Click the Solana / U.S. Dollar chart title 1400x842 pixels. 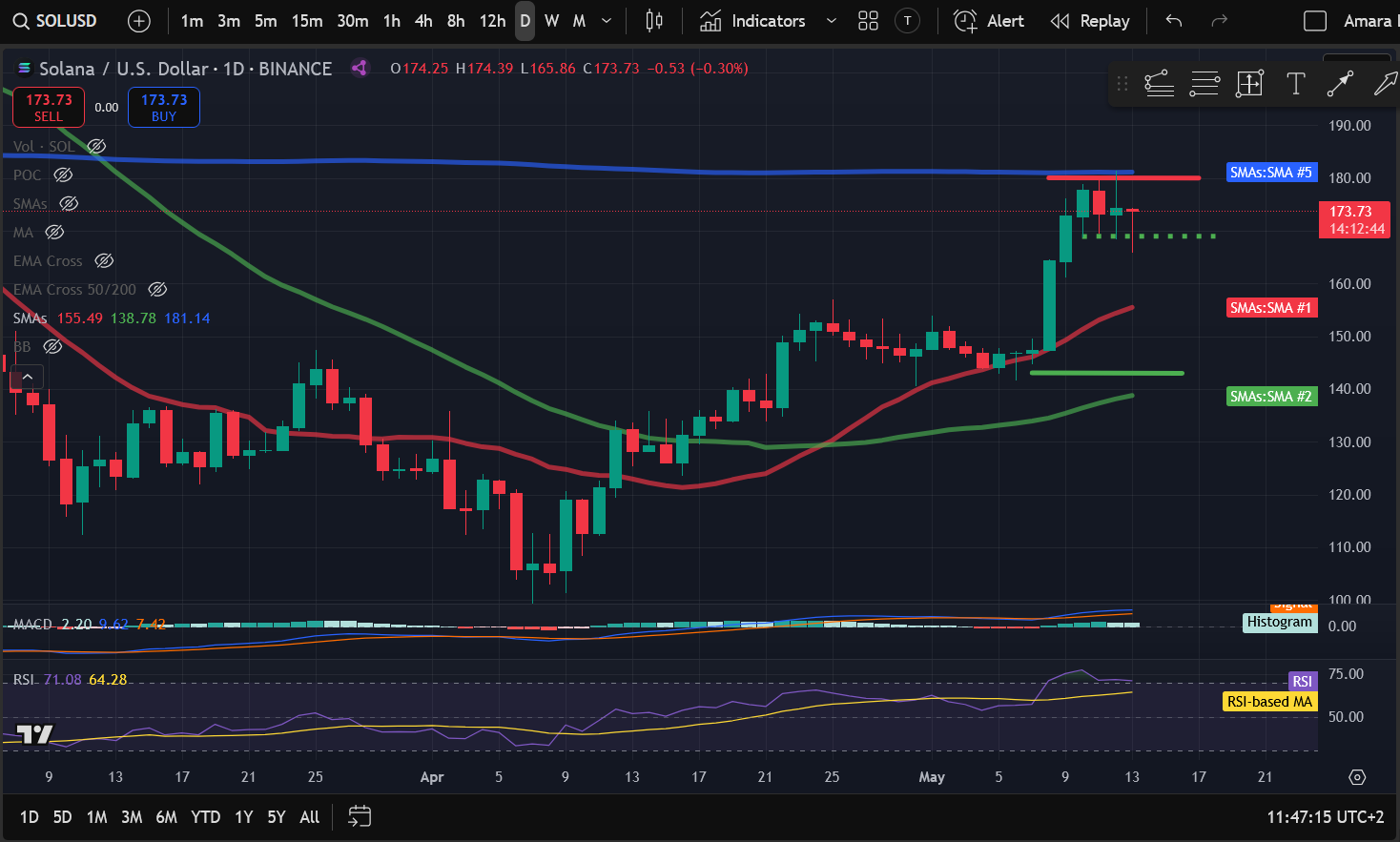185,69
